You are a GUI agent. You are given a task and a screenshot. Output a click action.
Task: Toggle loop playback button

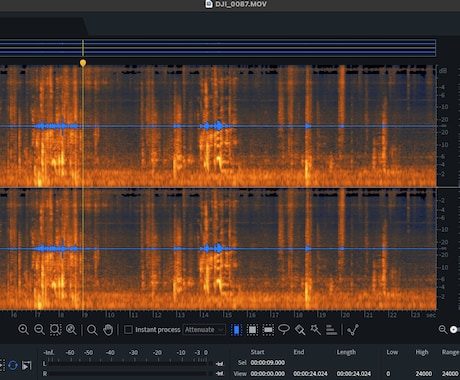pos(13,365)
